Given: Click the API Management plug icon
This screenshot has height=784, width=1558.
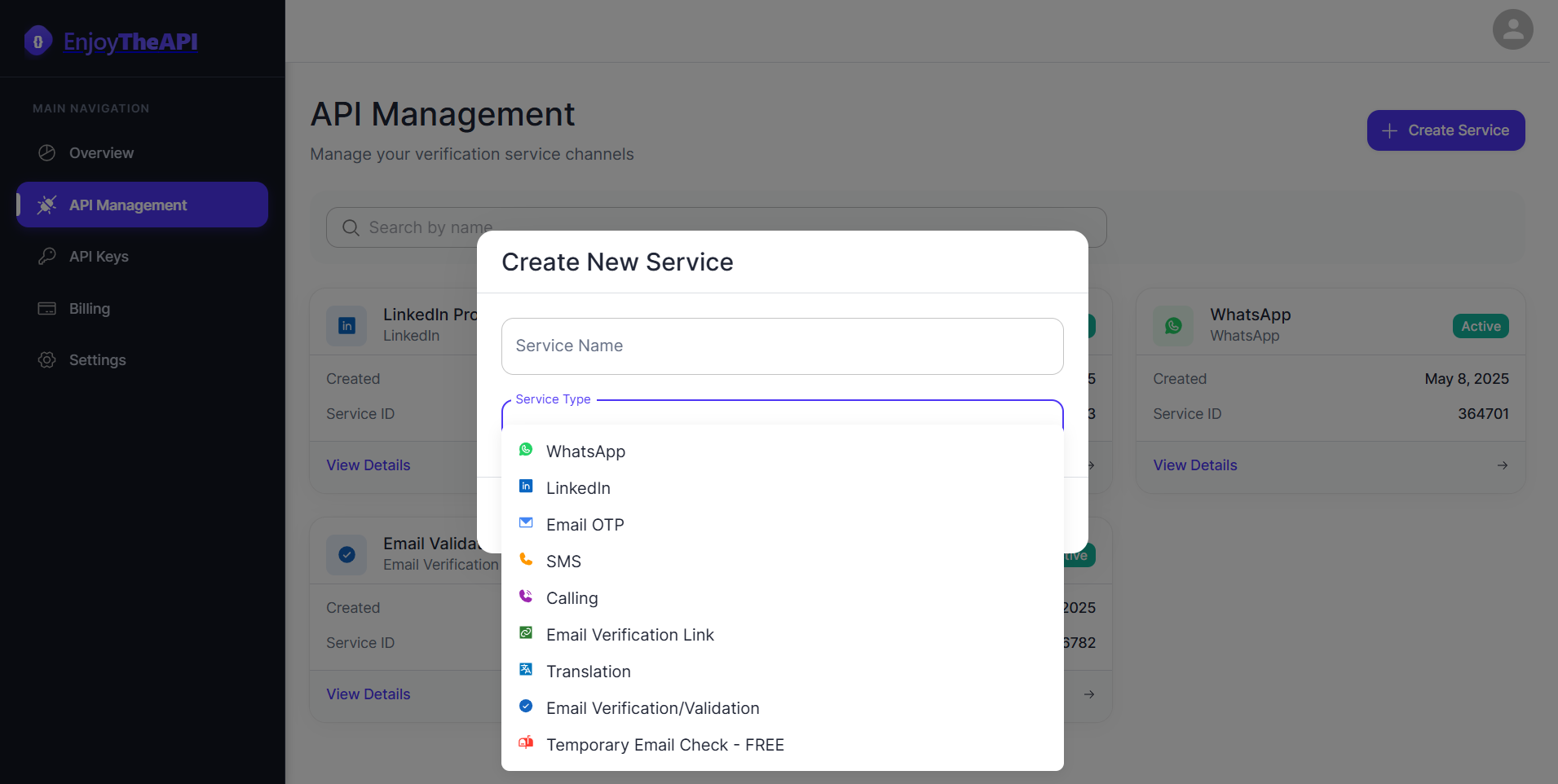Looking at the screenshot, I should tap(47, 205).
